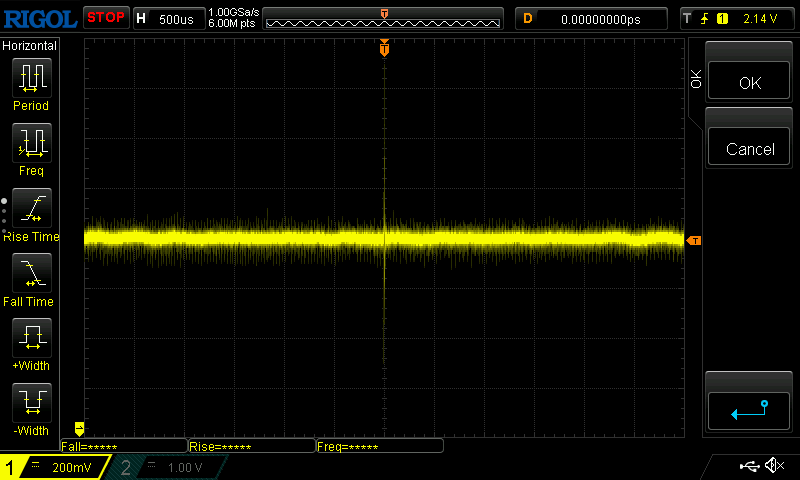Select channel 2 label showing 1.00 V
Viewport: 800px width, 480px height.
pos(168,467)
